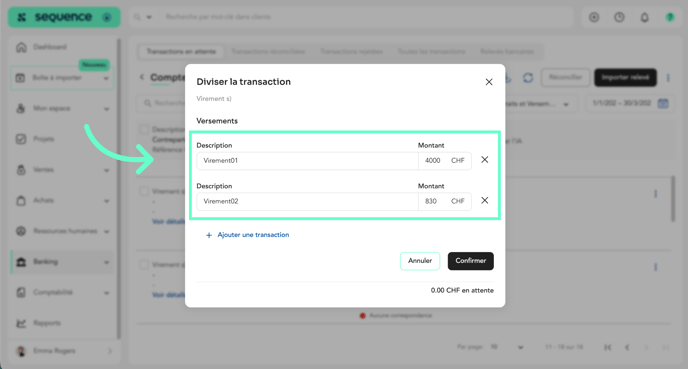Switch to Transactions en attente tab
The height and width of the screenshot is (369, 688).
click(181, 51)
